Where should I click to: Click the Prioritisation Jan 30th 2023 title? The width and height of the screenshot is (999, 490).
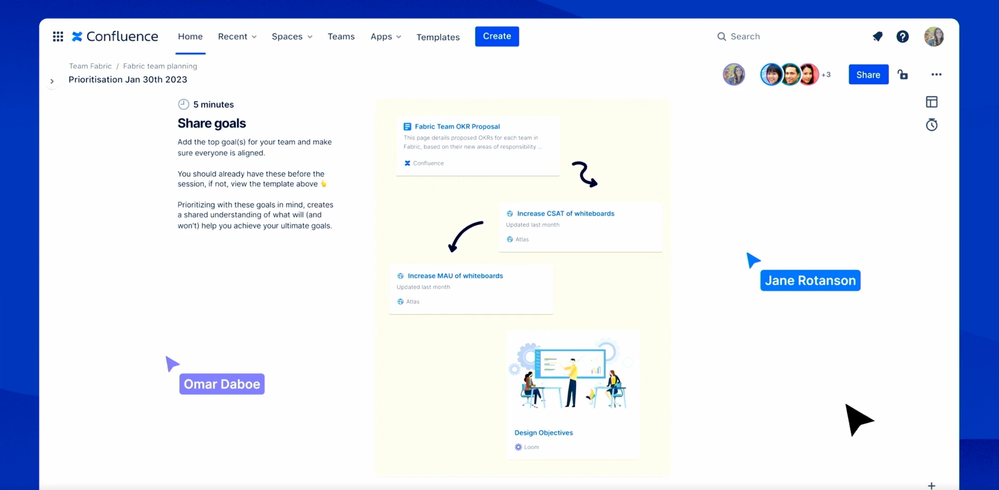click(128, 80)
